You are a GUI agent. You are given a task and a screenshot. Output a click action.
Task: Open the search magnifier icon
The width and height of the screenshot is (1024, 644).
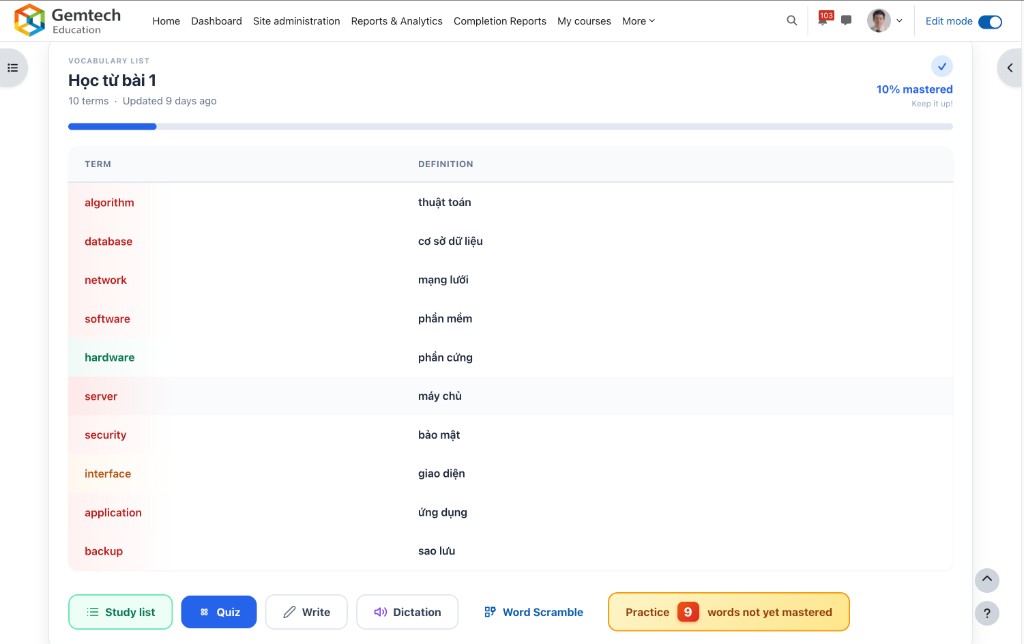pyautogui.click(x=791, y=20)
